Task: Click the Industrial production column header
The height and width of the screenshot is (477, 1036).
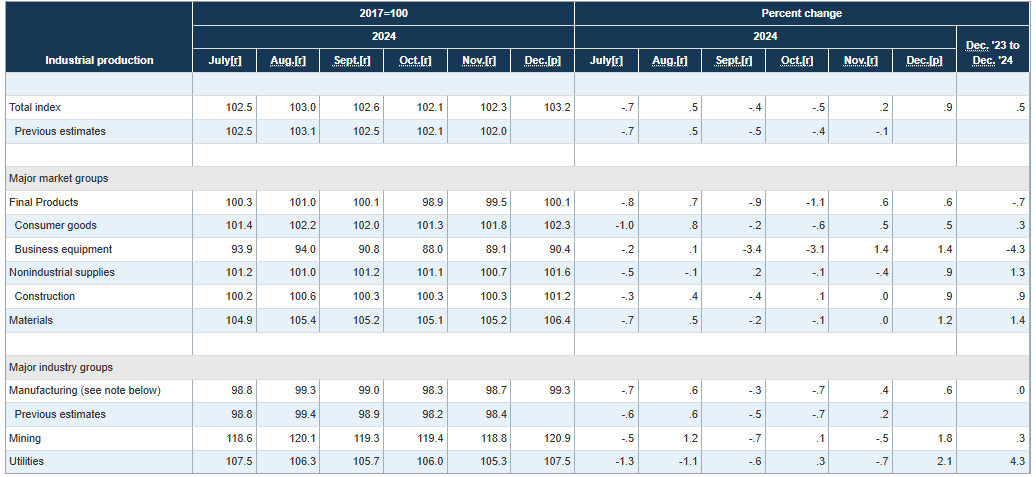Action: pos(99,60)
